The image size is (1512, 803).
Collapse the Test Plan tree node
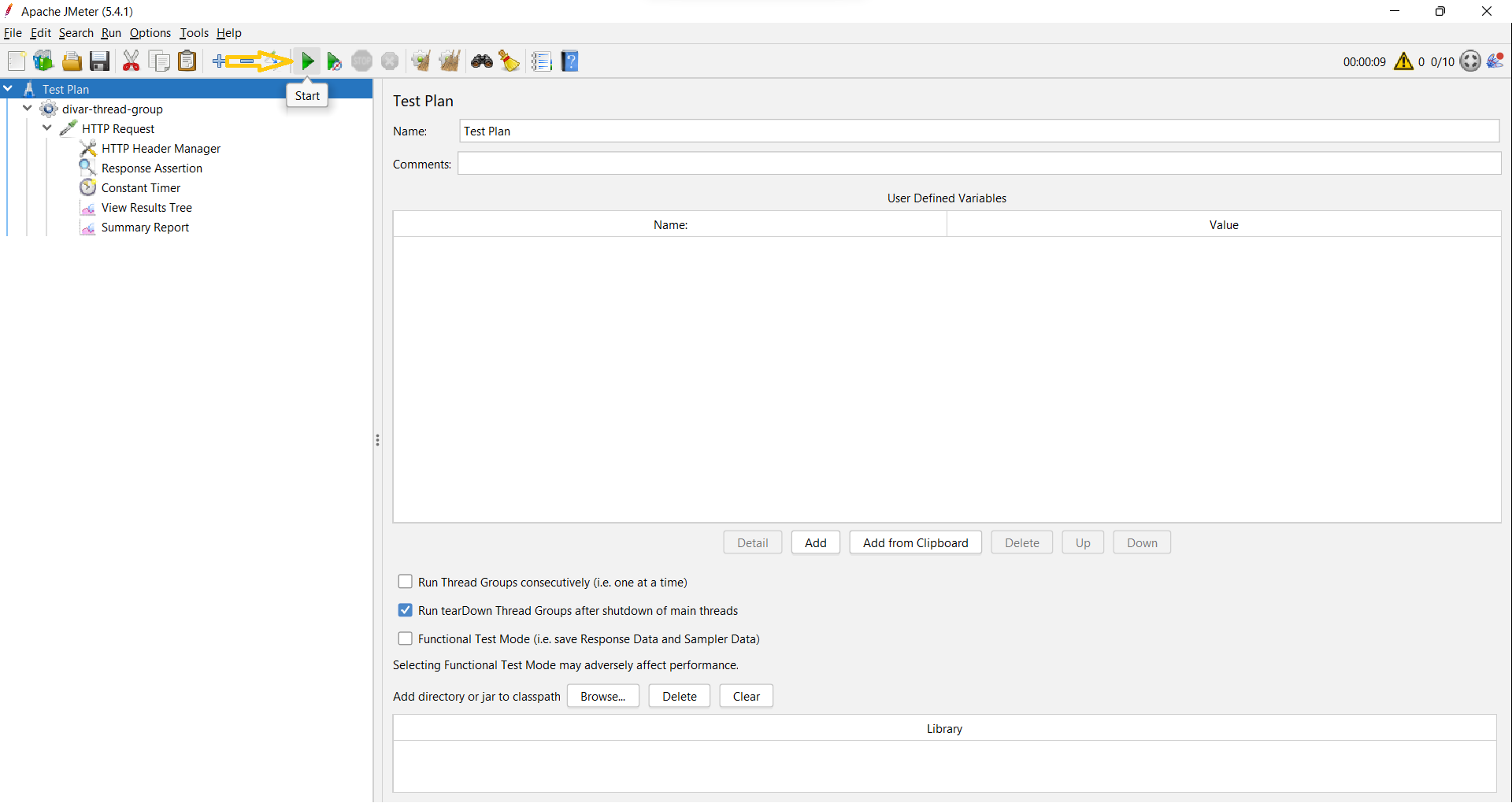[8, 89]
